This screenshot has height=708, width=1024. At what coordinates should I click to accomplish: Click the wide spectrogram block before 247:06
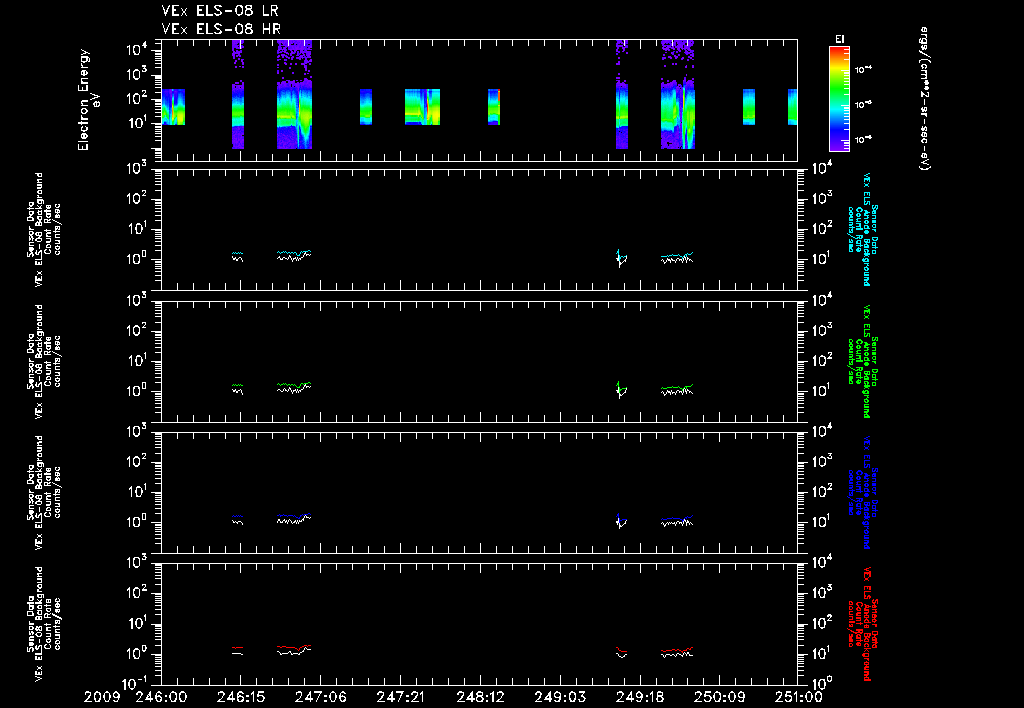pyautogui.click(x=295, y=95)
